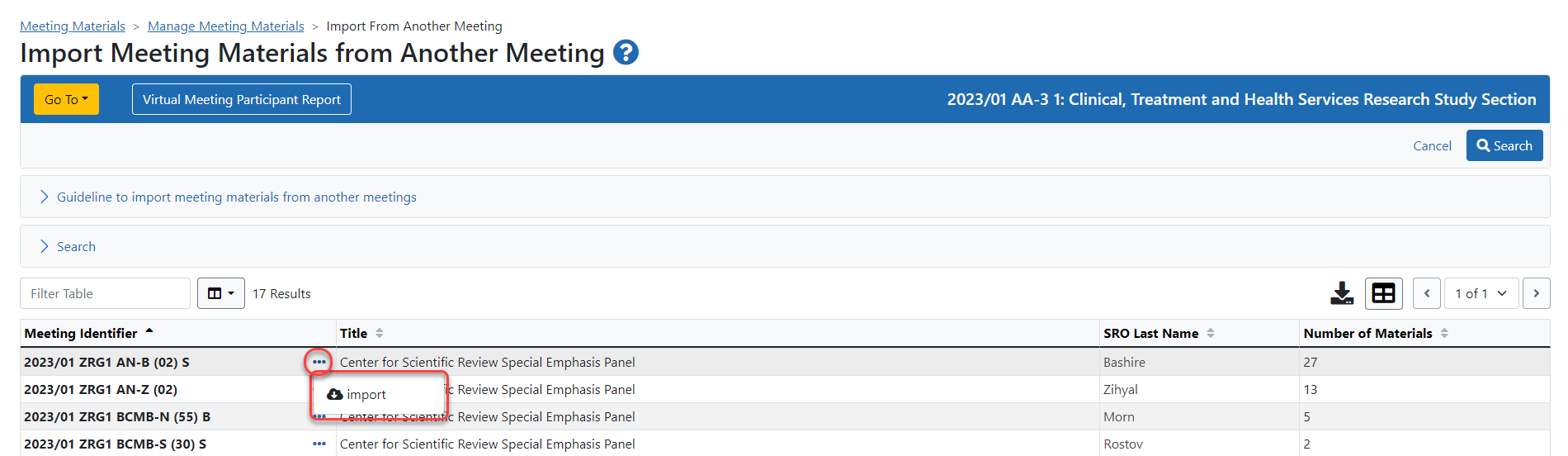Viewport: 1568px width, 456px height.
Task: Sort by Number of Materials column
Action: tap(1444, 333)
